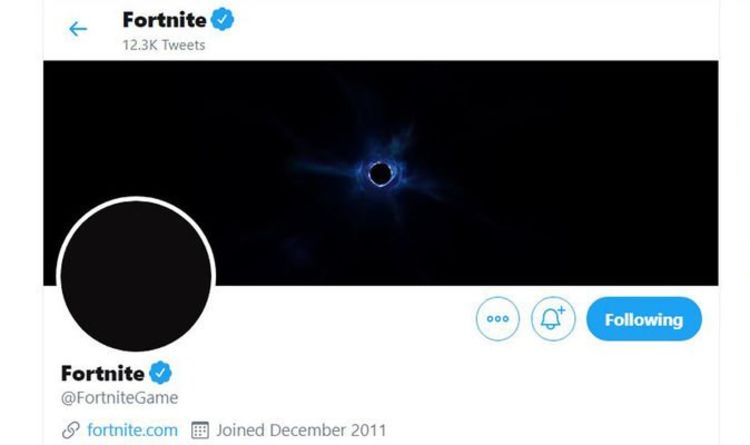
Task: Click the verified badge next to profile name
Action: [161, 373]
